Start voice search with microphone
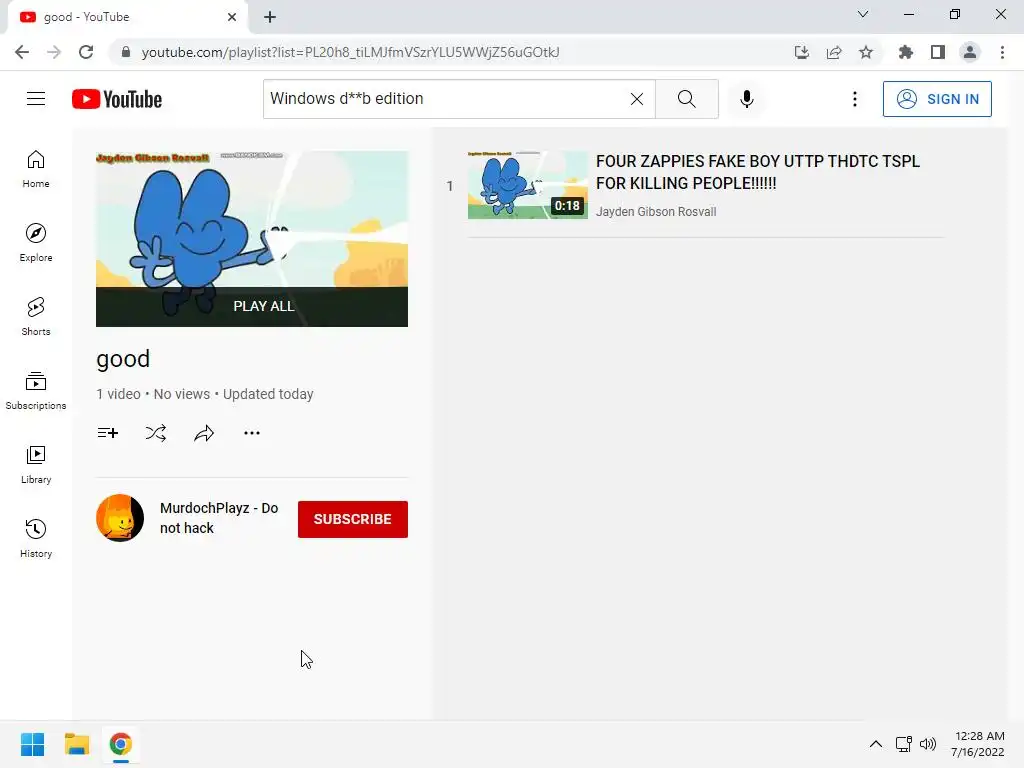Viewport: 1024px width, 768px height. coord(746,99)
